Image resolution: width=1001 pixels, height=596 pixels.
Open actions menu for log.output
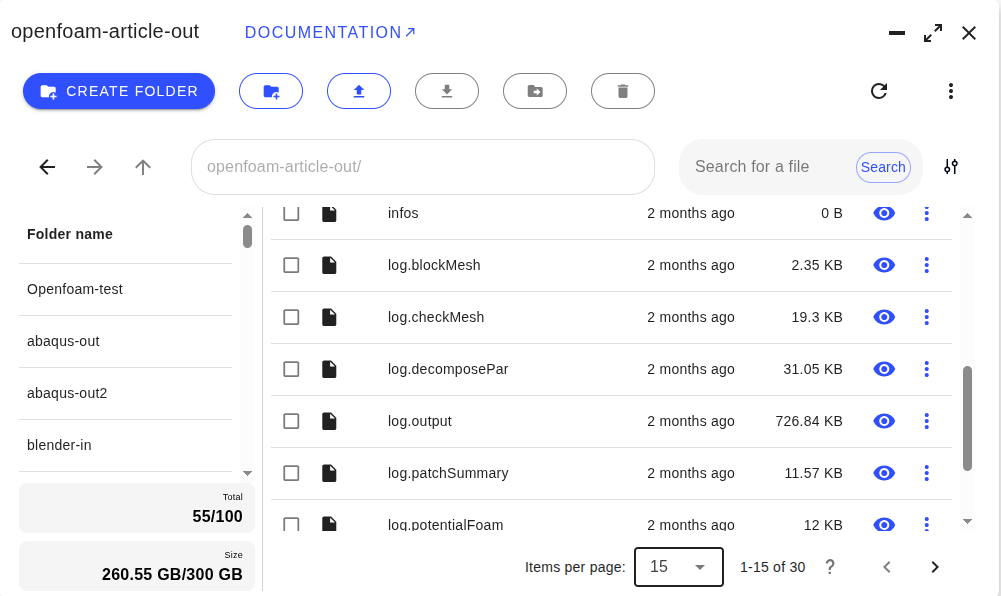coord(926,421)
